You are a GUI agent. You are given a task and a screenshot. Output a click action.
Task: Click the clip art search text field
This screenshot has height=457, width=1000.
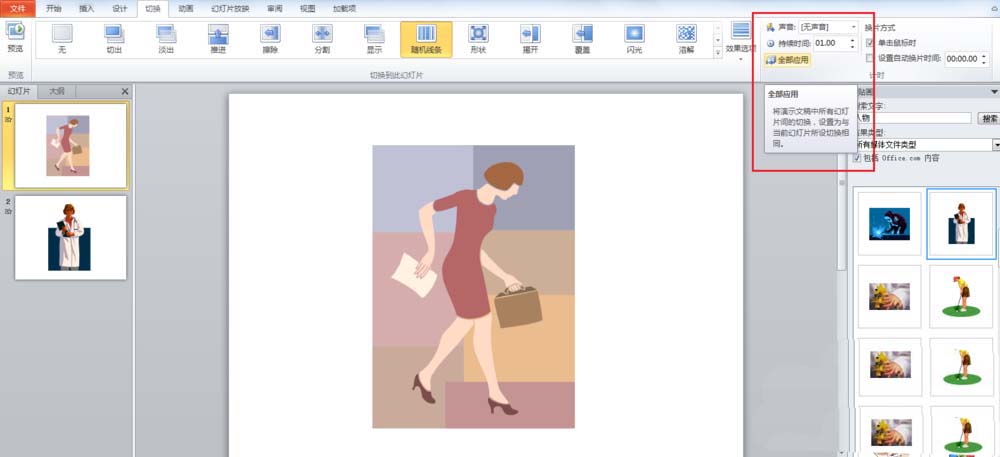[912, 118]
